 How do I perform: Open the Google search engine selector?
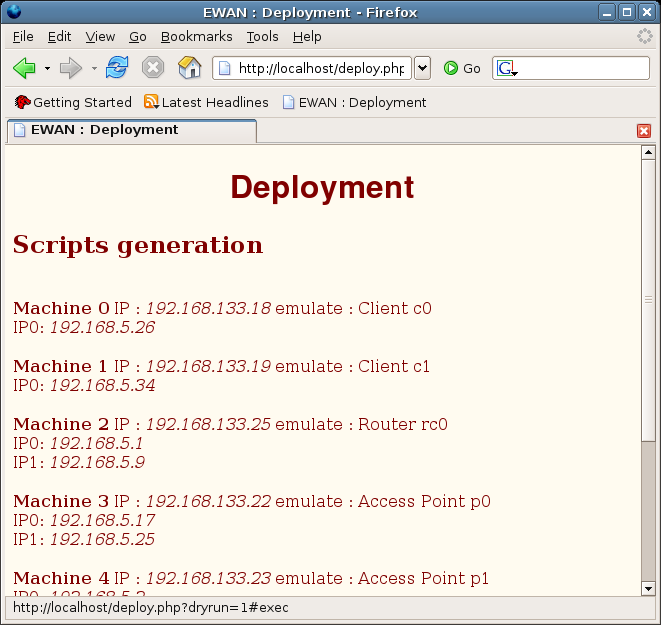click(x=507, y=68)
